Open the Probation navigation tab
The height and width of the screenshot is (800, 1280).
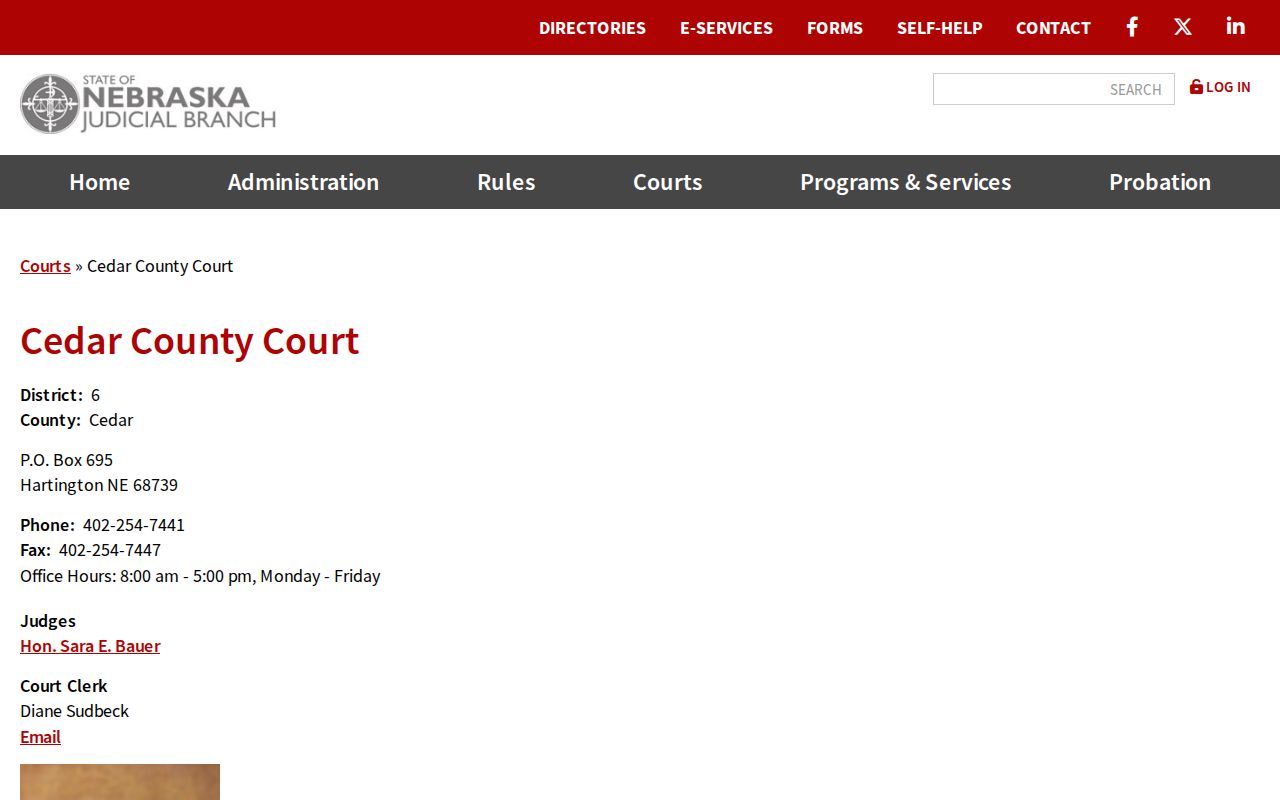click(x=1160, y=182)
